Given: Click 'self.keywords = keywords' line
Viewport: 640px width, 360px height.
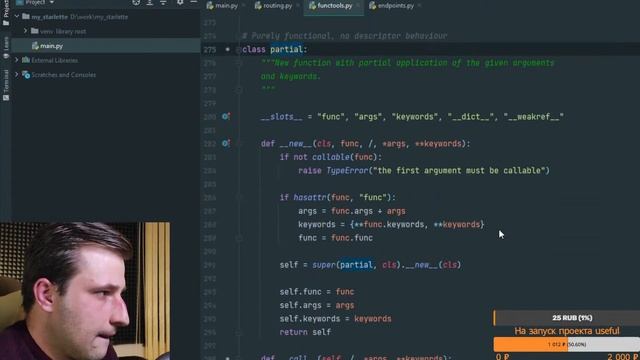Looking at the screenshot, I should click(336, 319).
